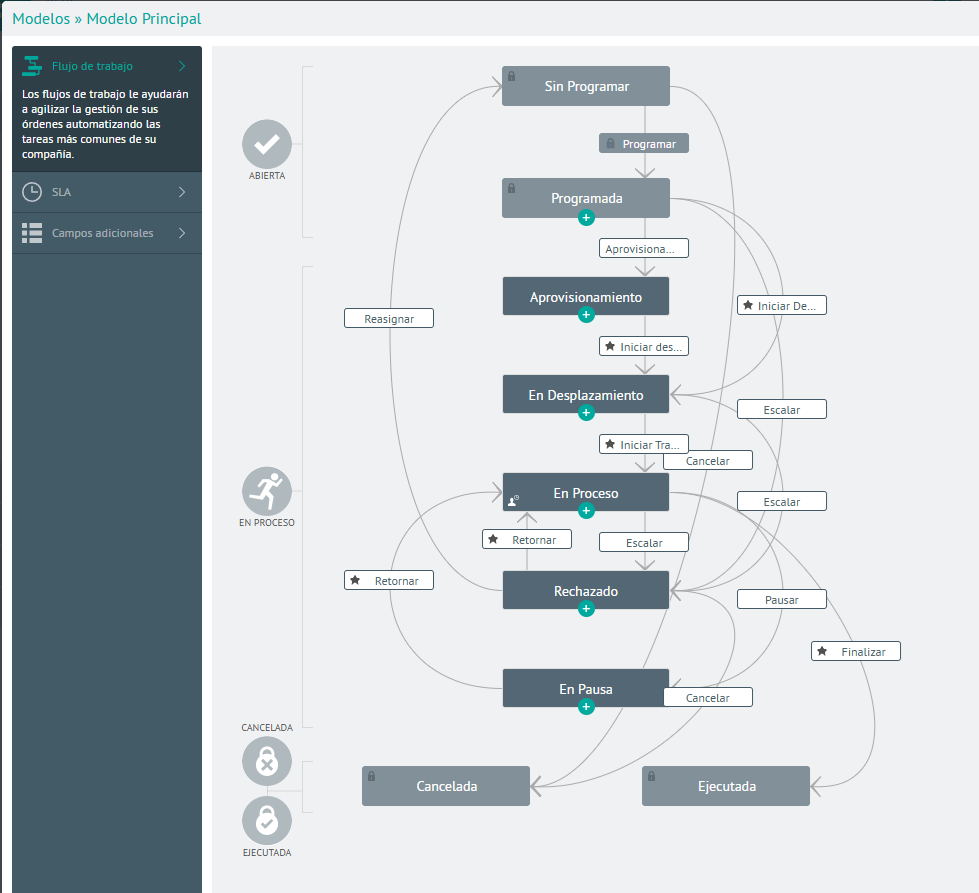Click the EN PROCESO running figure icon
Image resolution: width=979 pixels, height=893 pixels.
pyautogui.click(x=267, y=491)
